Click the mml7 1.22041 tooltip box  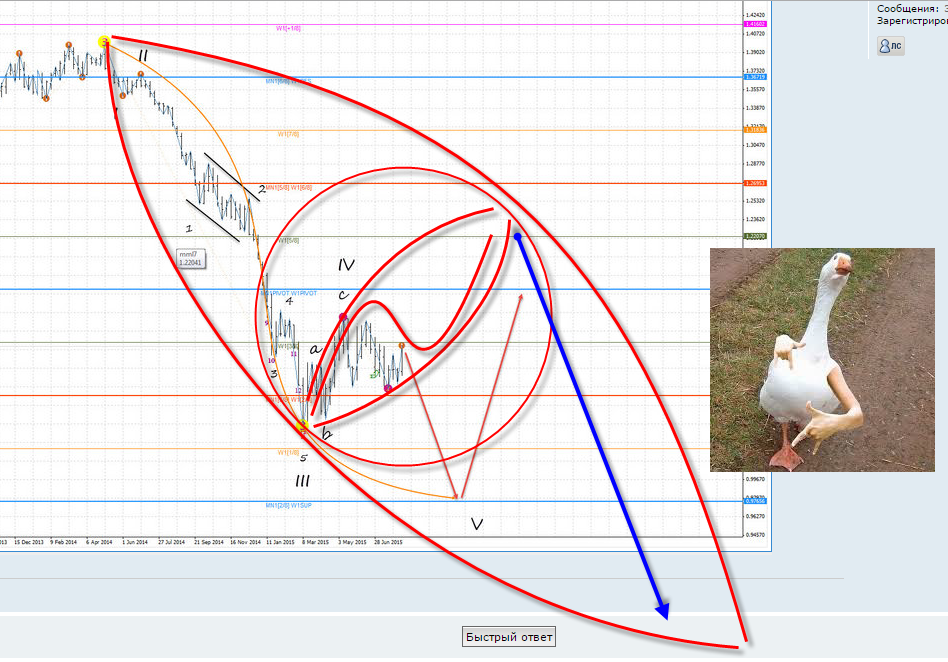tap(189, 258)
